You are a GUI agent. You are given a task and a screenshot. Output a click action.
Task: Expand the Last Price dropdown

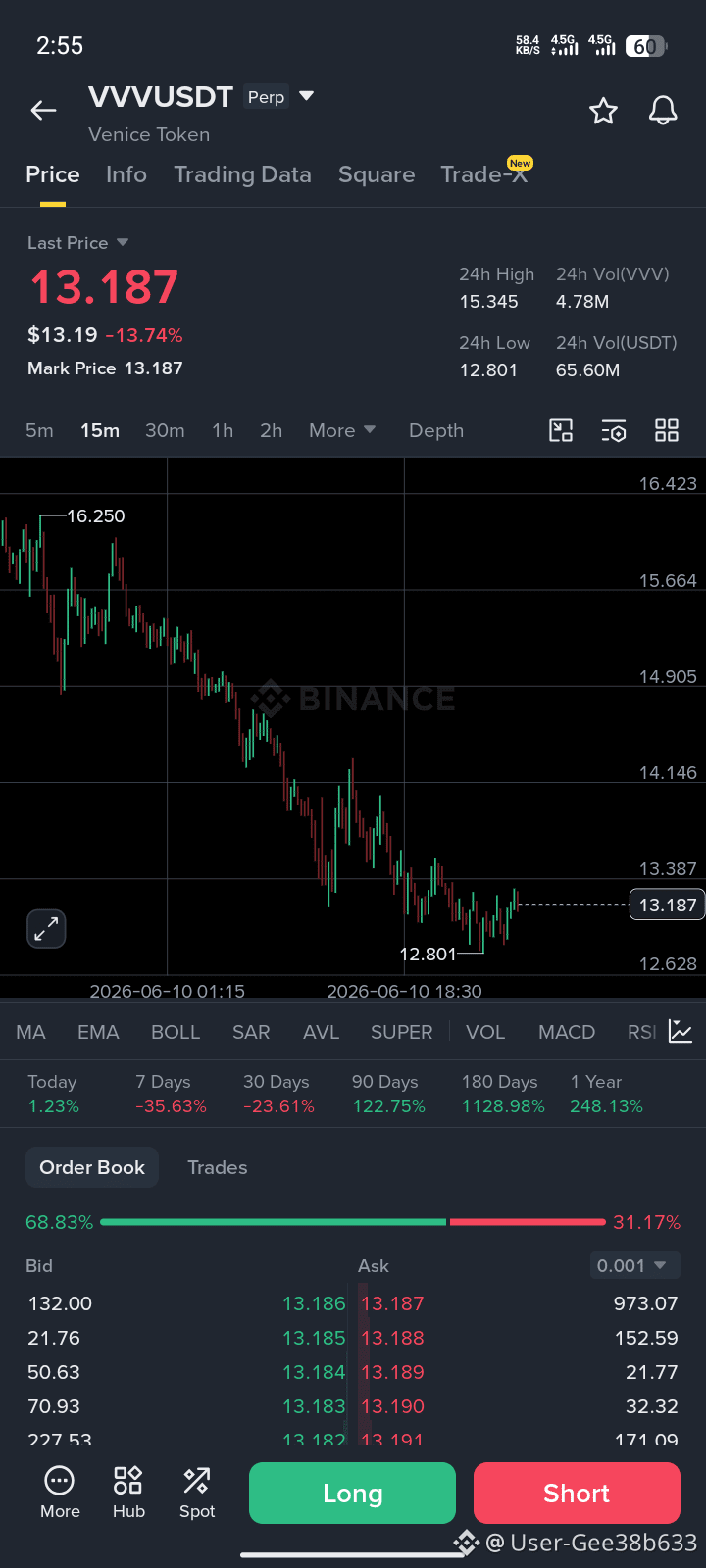coord(78,243)
